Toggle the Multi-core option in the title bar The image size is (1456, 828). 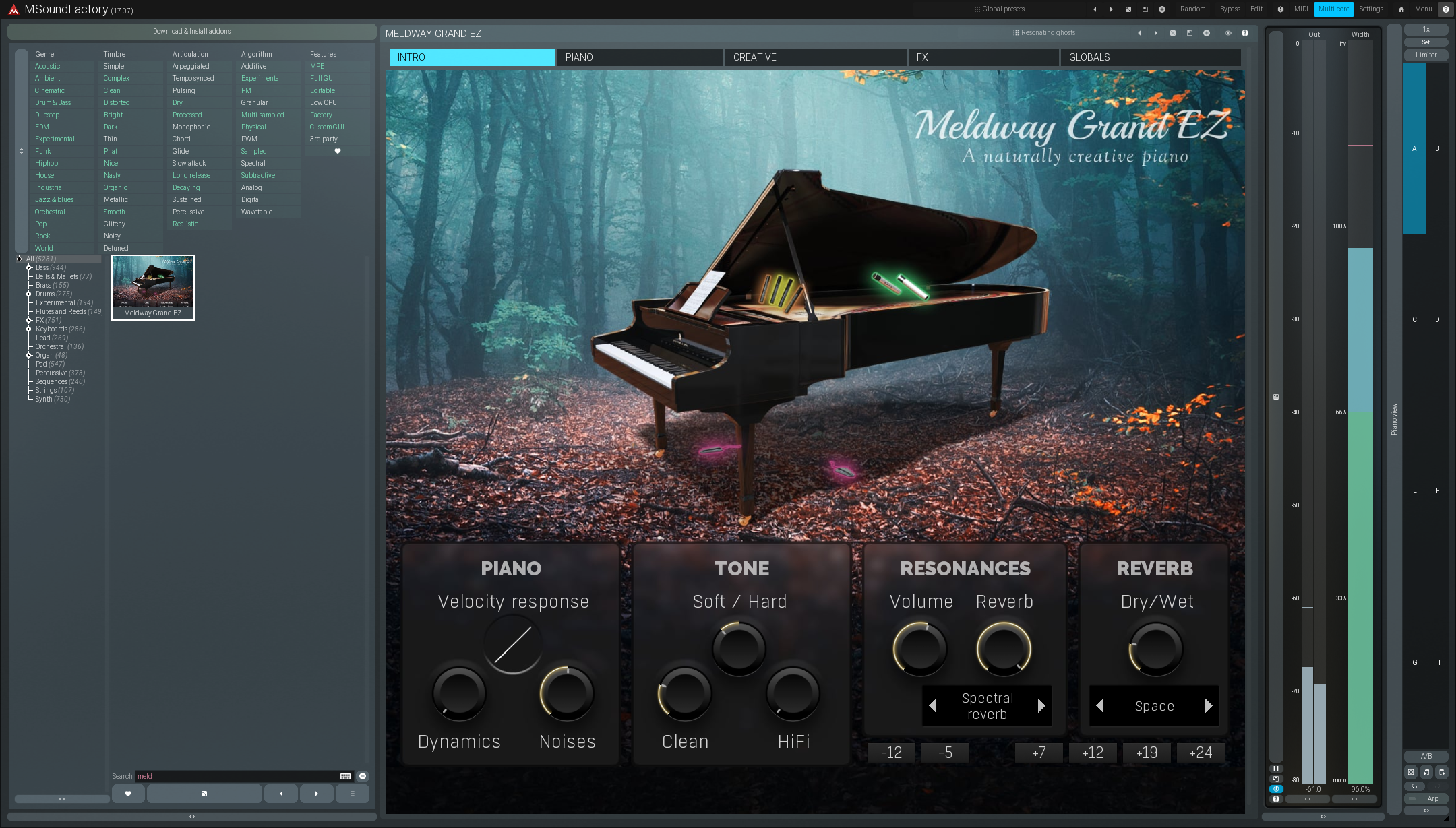pos(1333,9)
